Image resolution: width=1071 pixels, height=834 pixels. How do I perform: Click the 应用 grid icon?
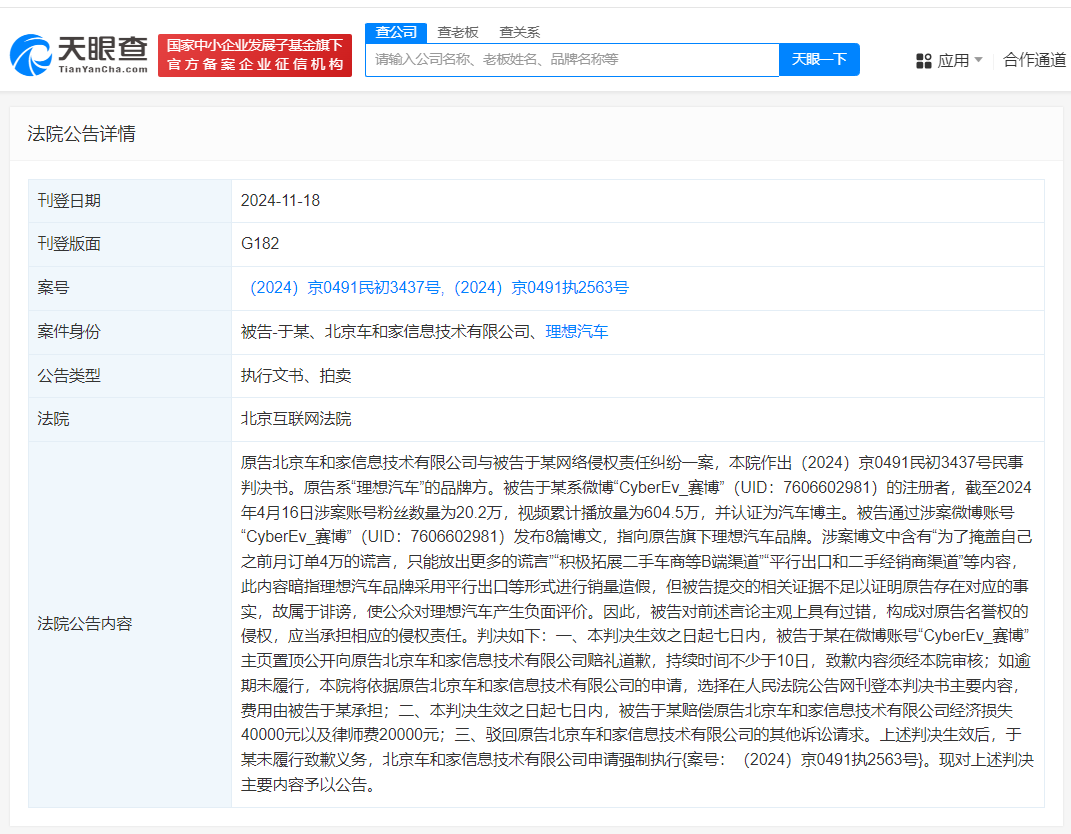924,61
